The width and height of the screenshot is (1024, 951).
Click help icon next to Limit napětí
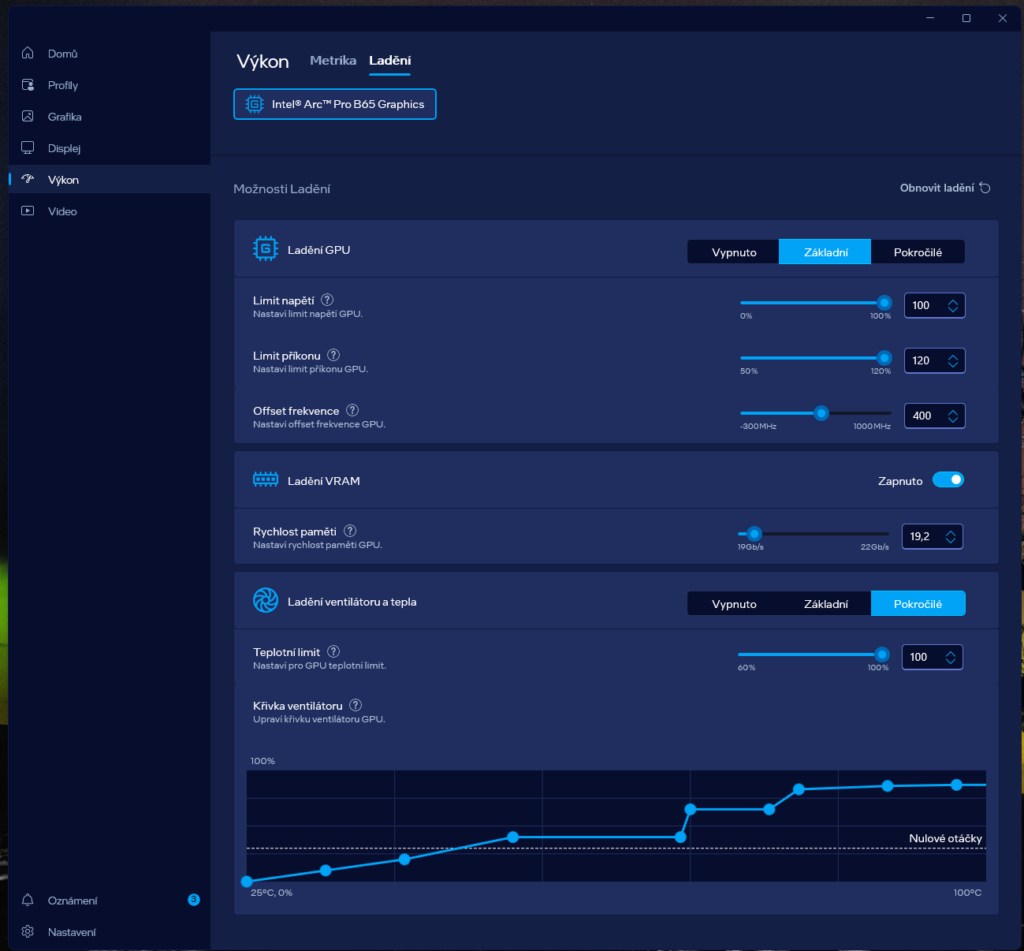pyautogui.click(x=327, y=300)
